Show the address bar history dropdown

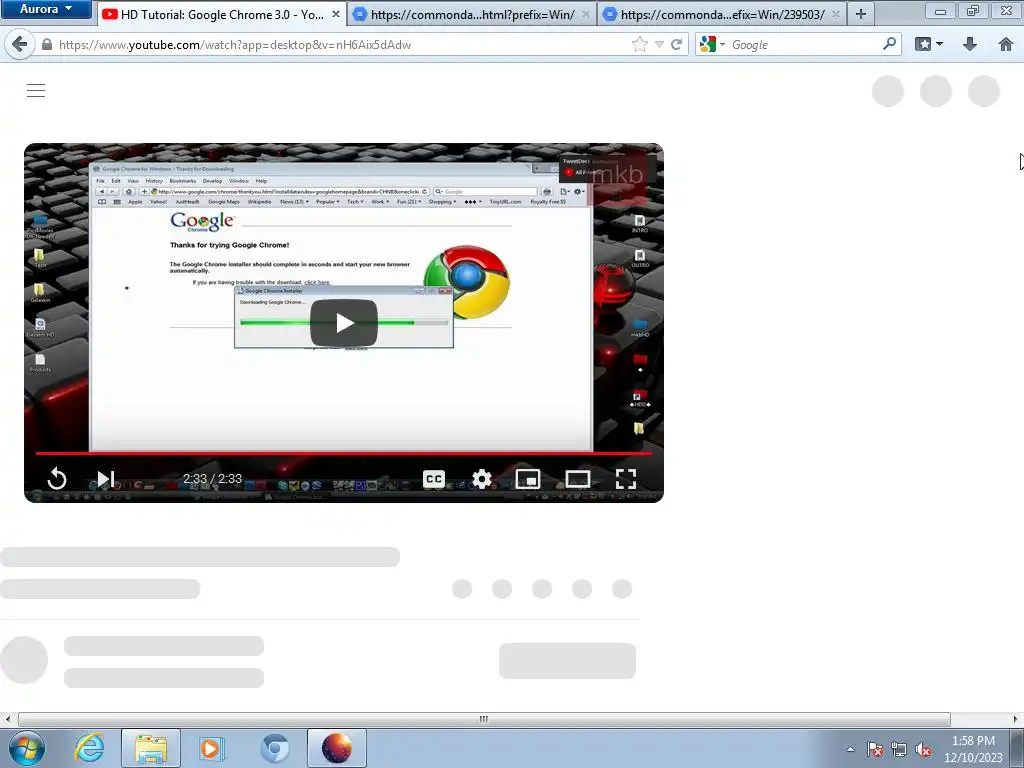pos(659,44)
